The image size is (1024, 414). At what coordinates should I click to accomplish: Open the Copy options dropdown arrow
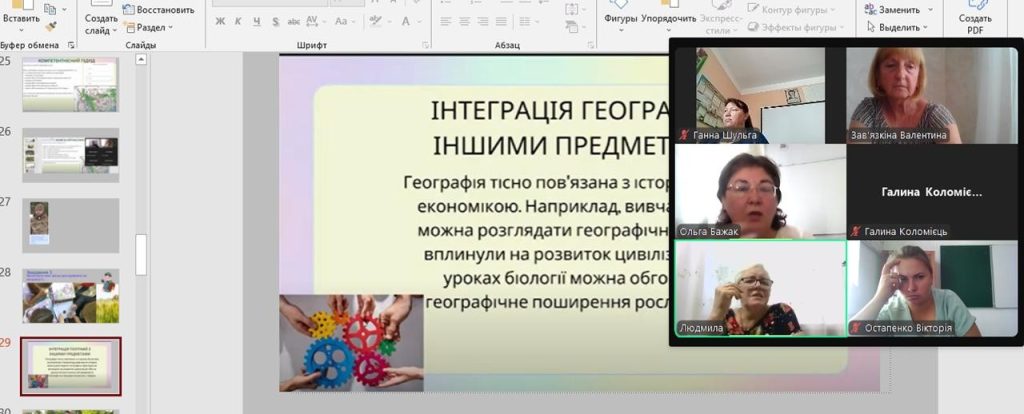[x=64, y=9]
